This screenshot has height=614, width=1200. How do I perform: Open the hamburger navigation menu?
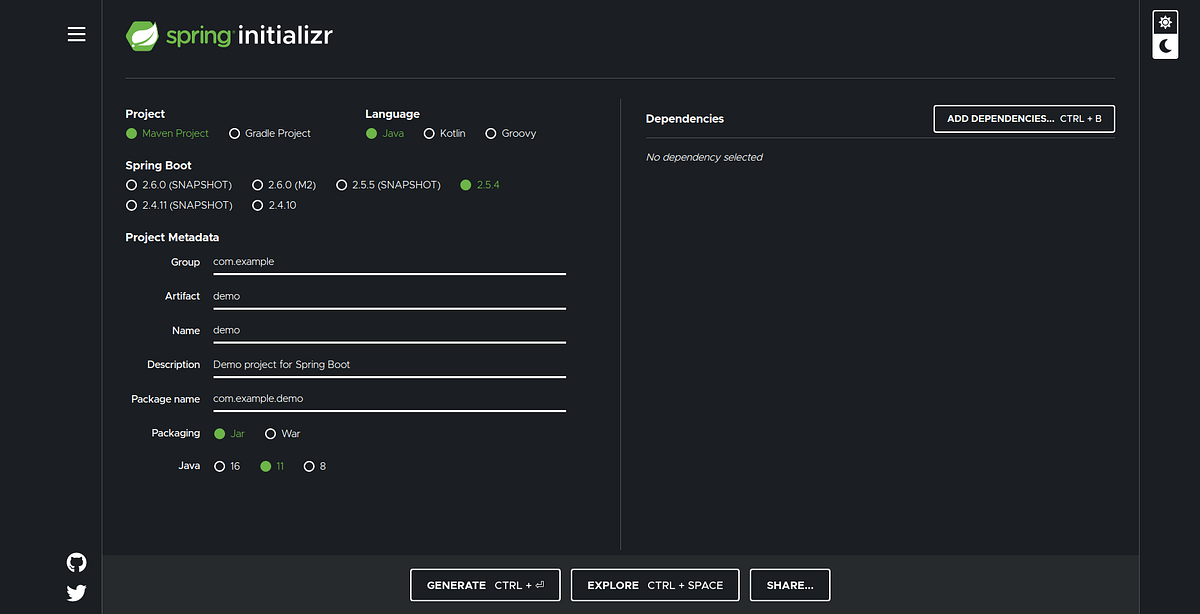(x=76, y=33)
